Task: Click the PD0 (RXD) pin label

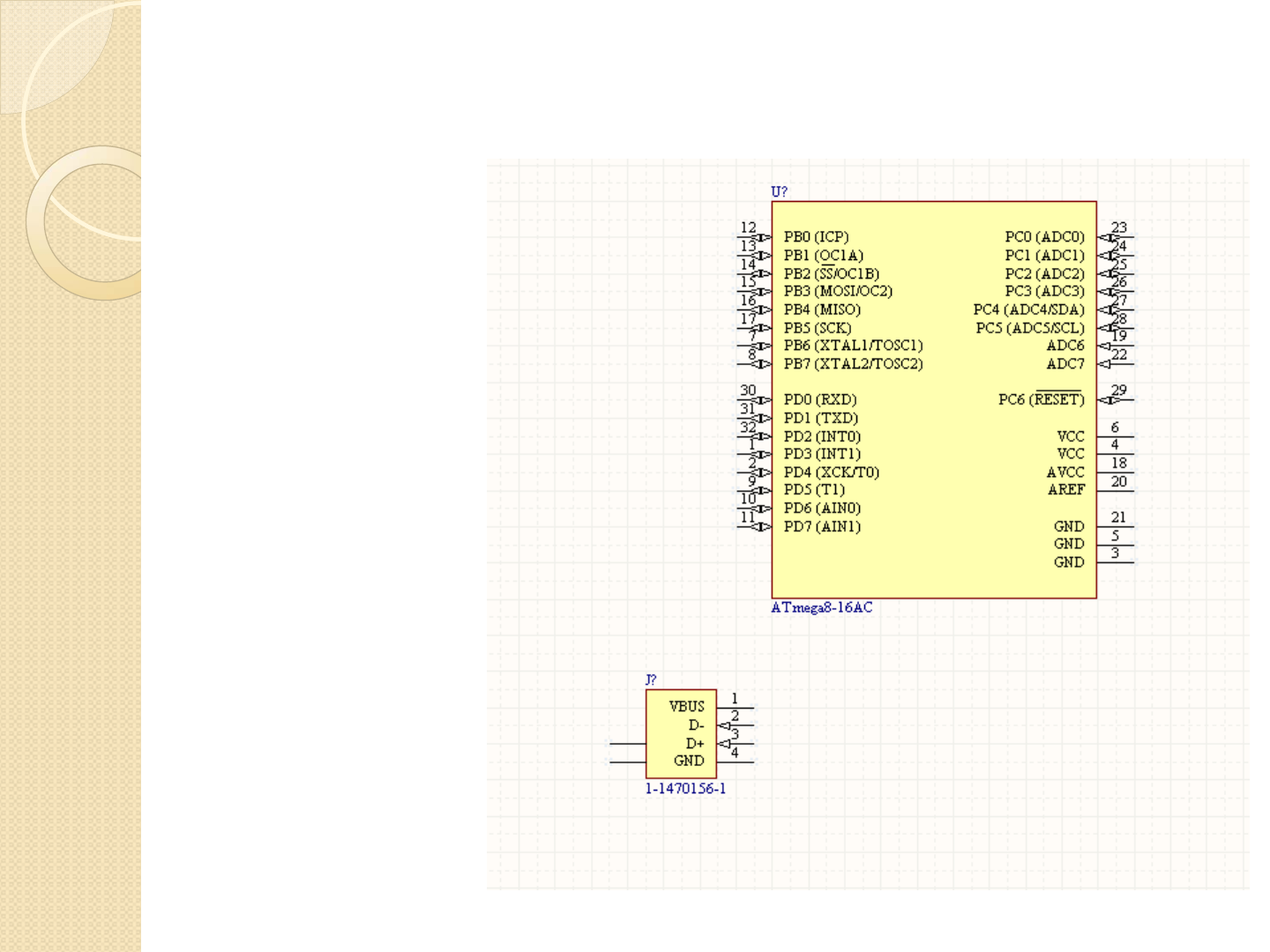Action: (820, 400)
